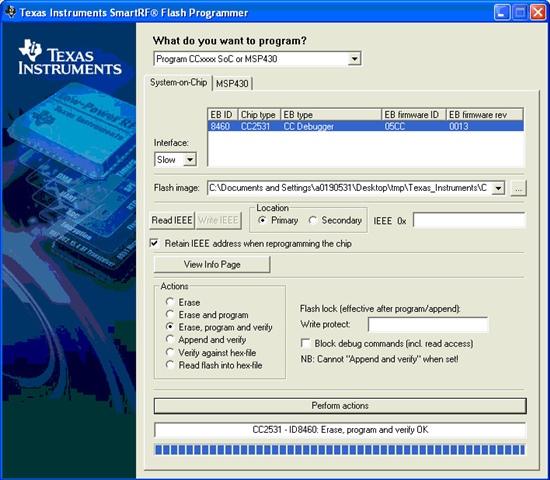Select Primary location radio button
The image size is (550, 480).
pos(262,220)
